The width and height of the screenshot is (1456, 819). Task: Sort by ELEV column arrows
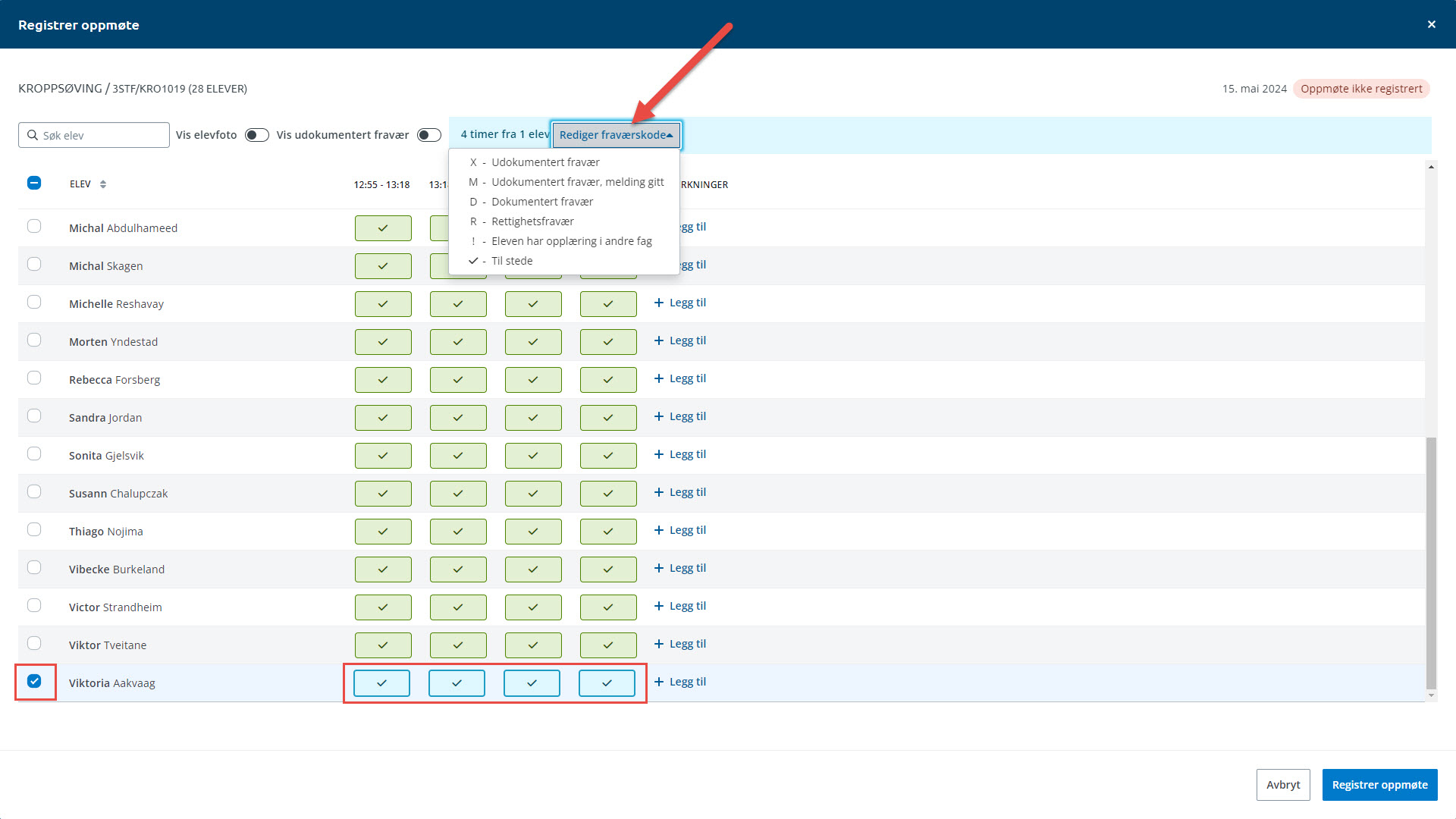(x=103, y=184)
